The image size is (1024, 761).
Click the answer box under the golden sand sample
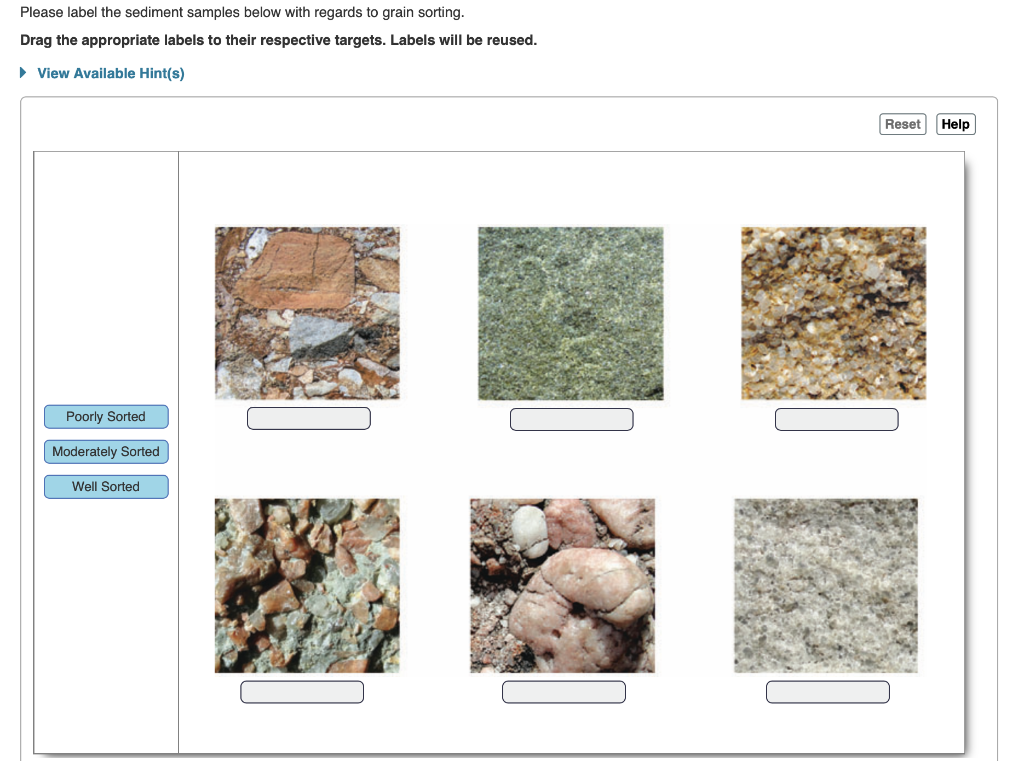click(836, 419)
